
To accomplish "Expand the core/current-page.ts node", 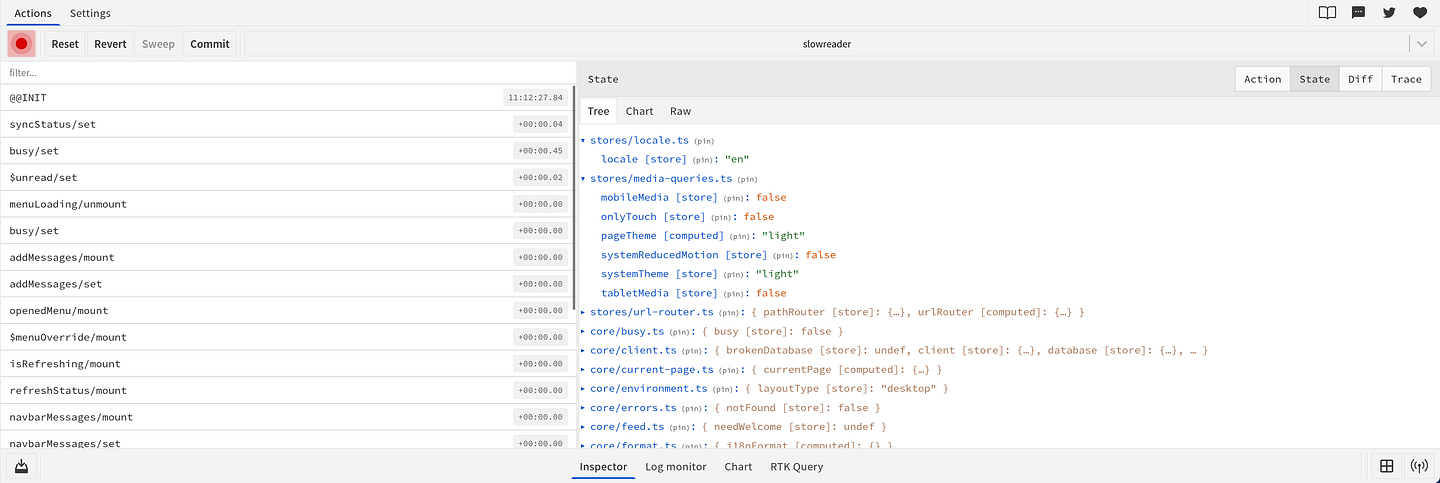I will (584, 369).
